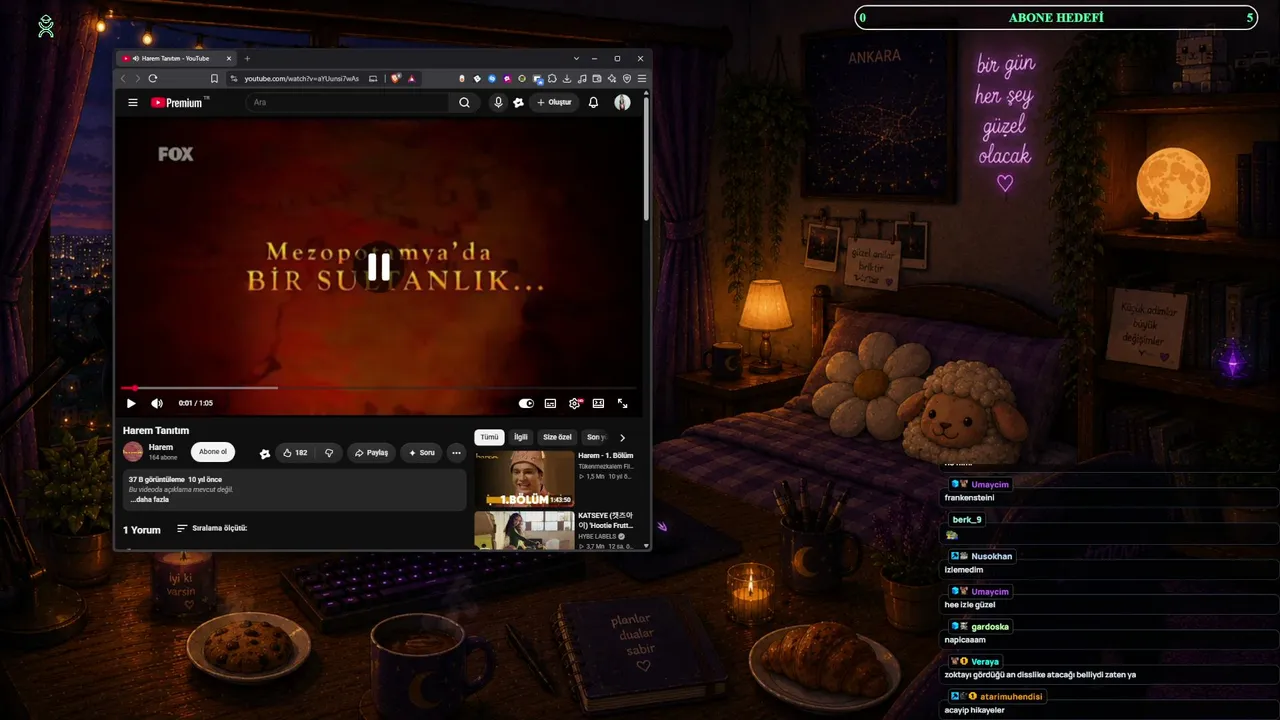Image resolution: width=1280 pixels, height=720 pixels.
Task: Subscribe with the Abone ol button
Action: click(x=213, y=452)
